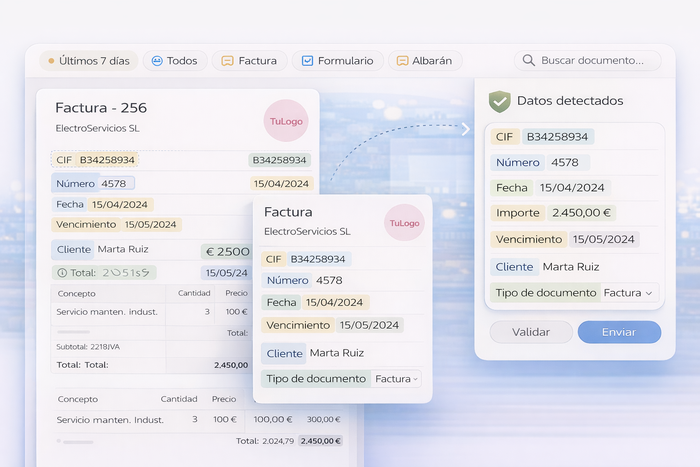Filter documents by Formulario

pos(338,61)
